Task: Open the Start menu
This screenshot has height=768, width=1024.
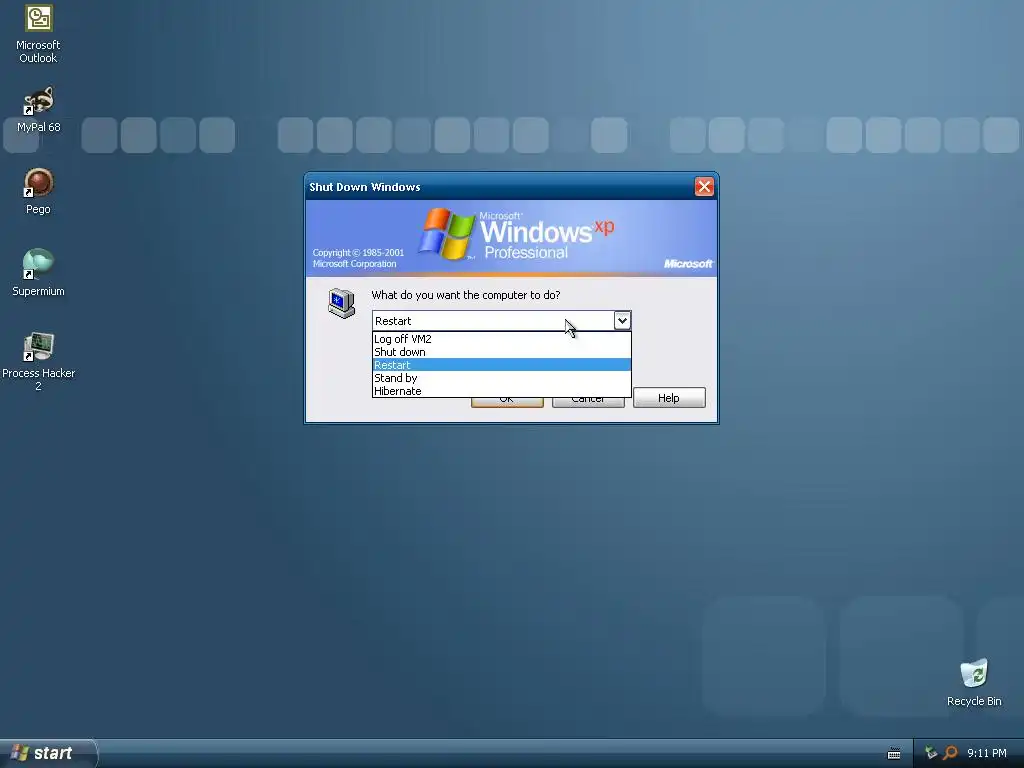Action: pos(48,753)
